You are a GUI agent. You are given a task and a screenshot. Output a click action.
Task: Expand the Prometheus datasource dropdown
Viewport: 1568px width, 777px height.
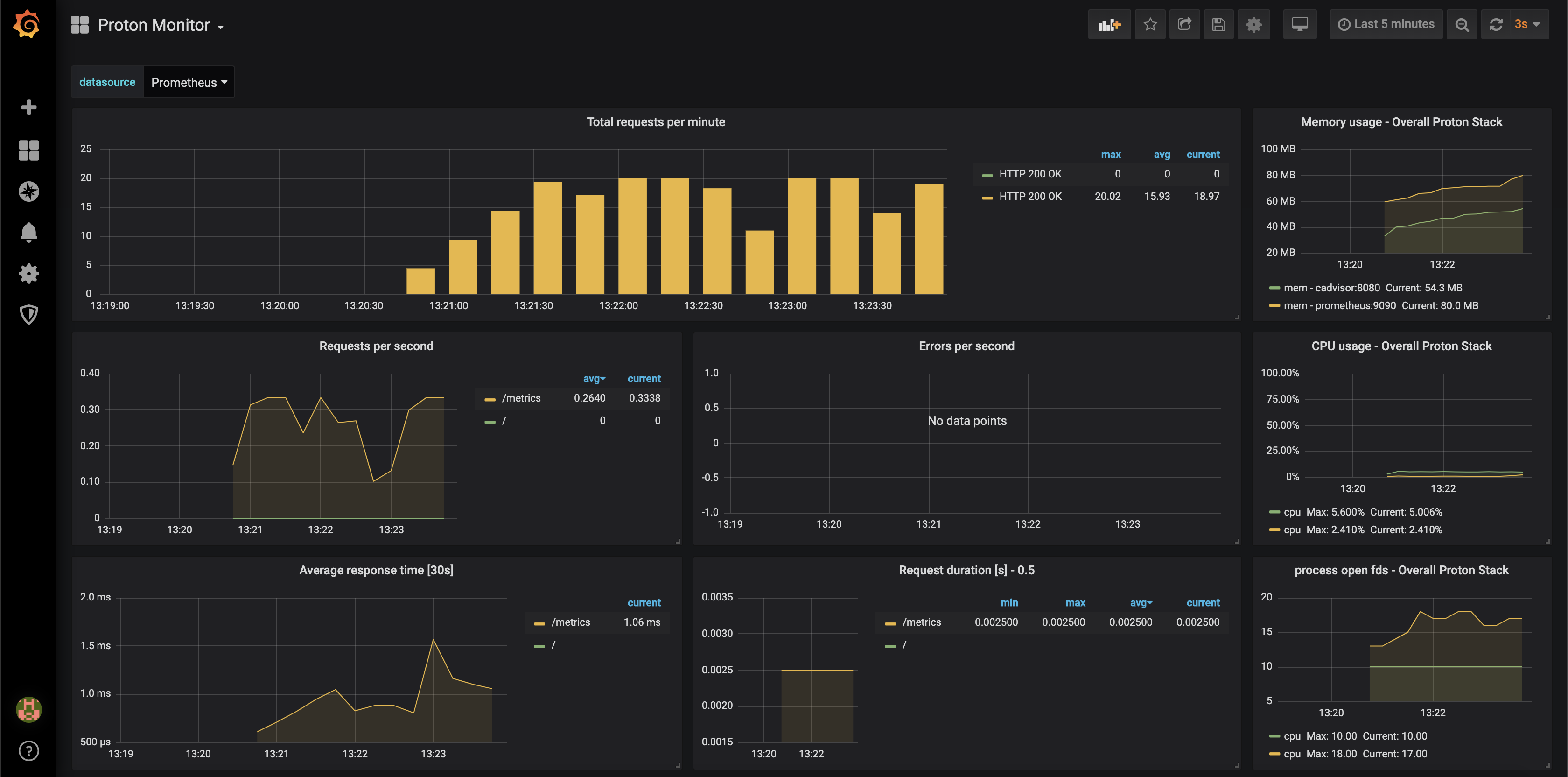pos(189,82)
